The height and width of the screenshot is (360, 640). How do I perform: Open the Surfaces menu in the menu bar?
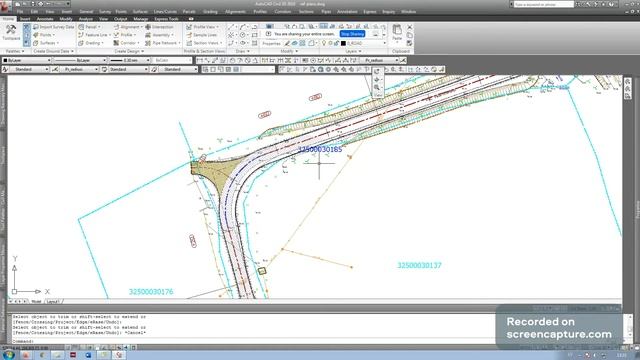pyautogui.click(x=140, y=12)
